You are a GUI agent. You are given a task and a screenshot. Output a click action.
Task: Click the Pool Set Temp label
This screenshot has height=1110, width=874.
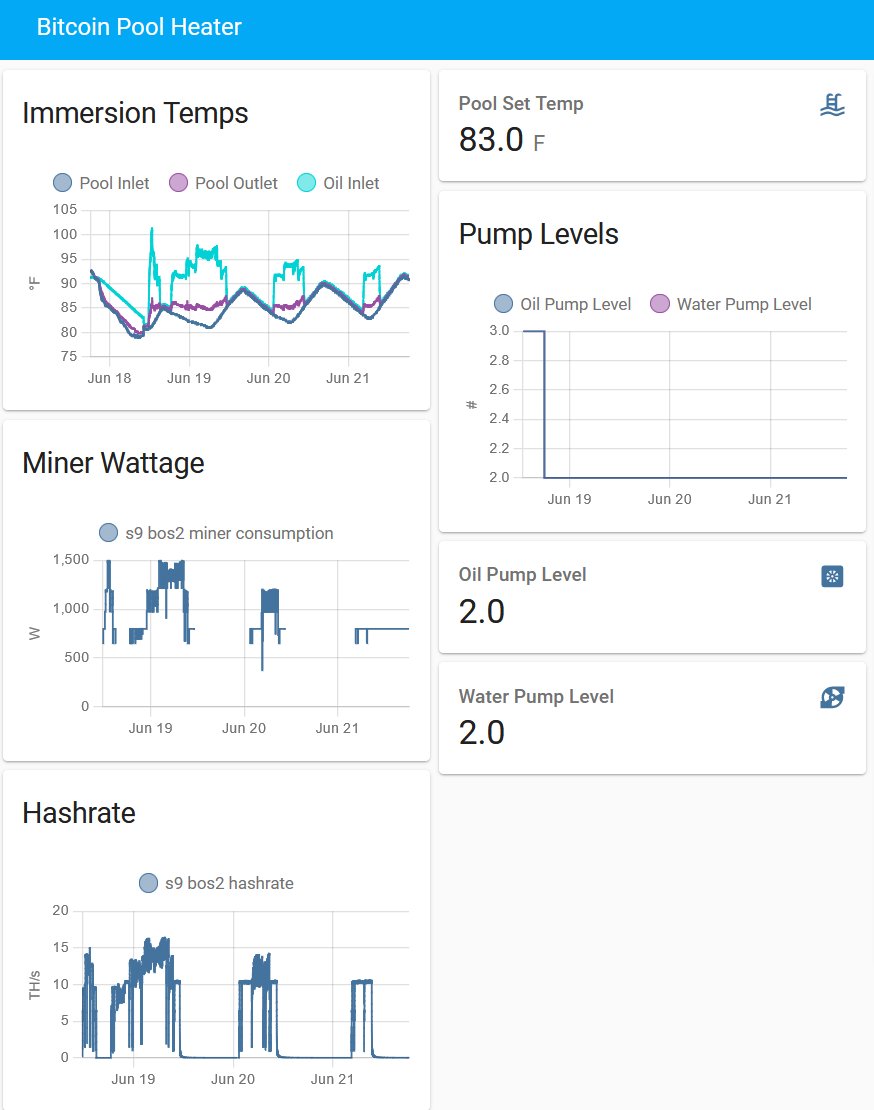tap(521, 103)
